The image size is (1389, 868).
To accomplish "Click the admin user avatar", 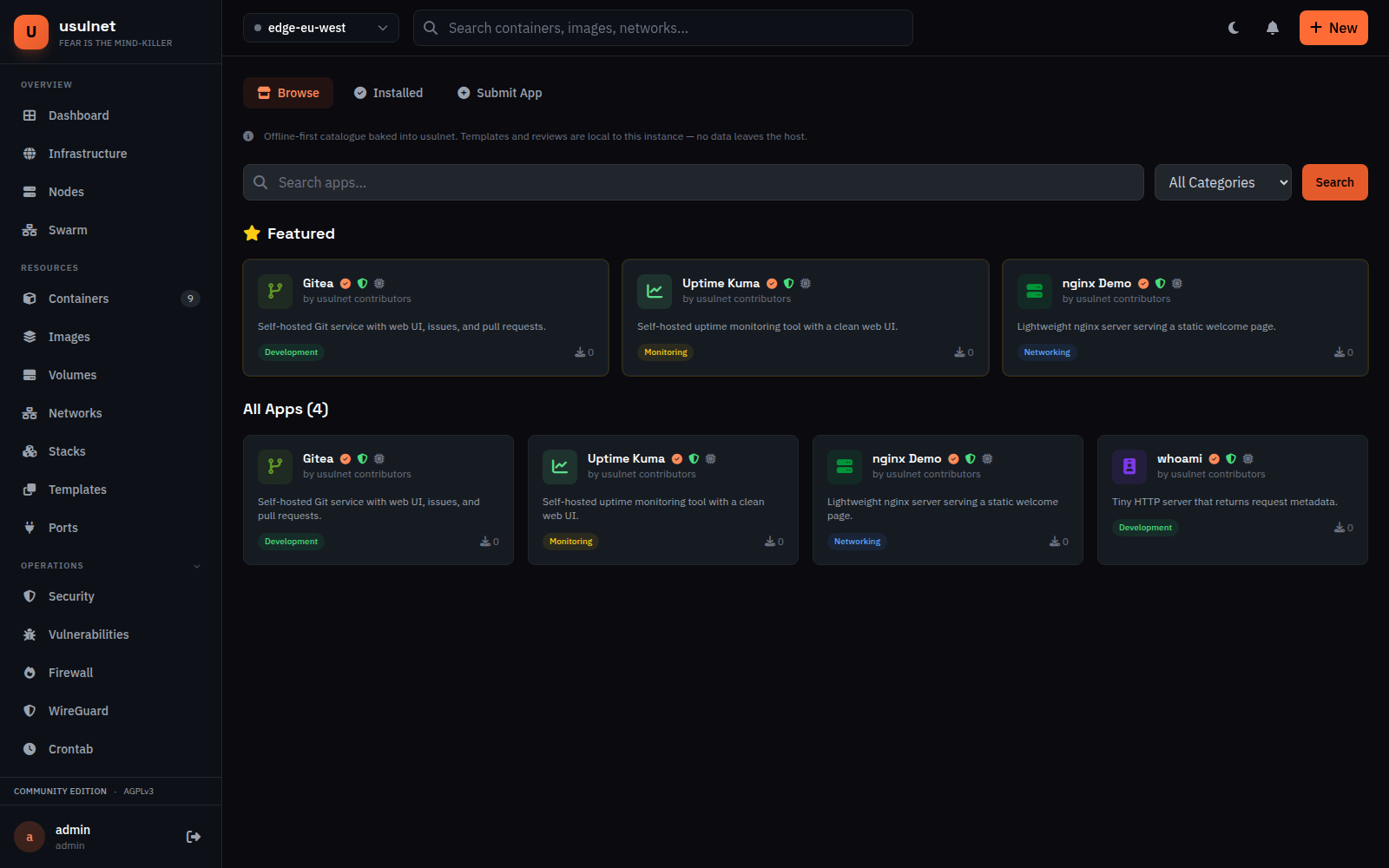I will (30, 837).
